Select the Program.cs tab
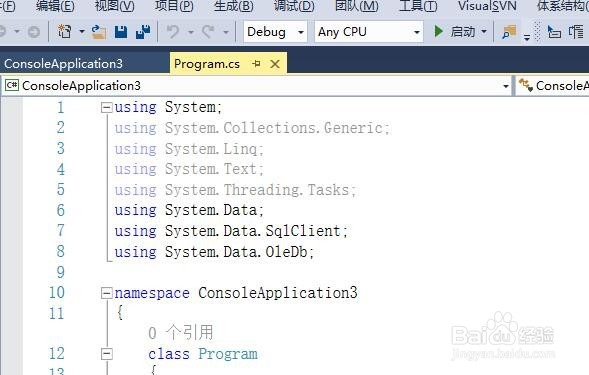Screen dimensions: 589x375 (207, 64)
